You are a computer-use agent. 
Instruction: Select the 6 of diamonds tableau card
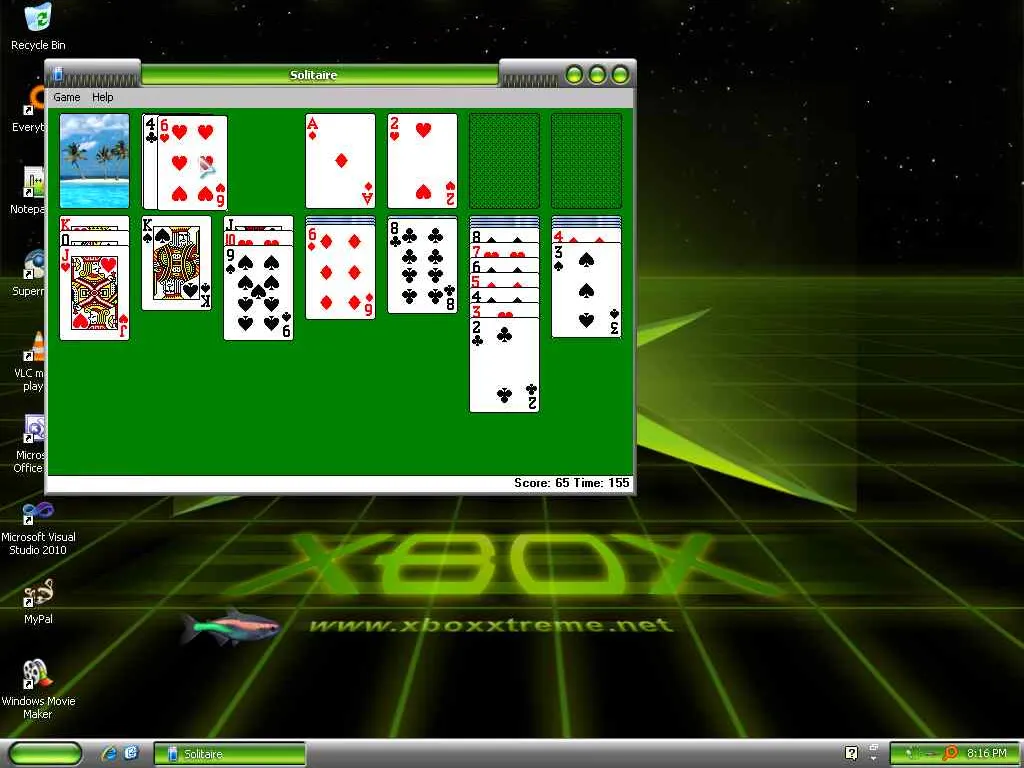[340, 272]
